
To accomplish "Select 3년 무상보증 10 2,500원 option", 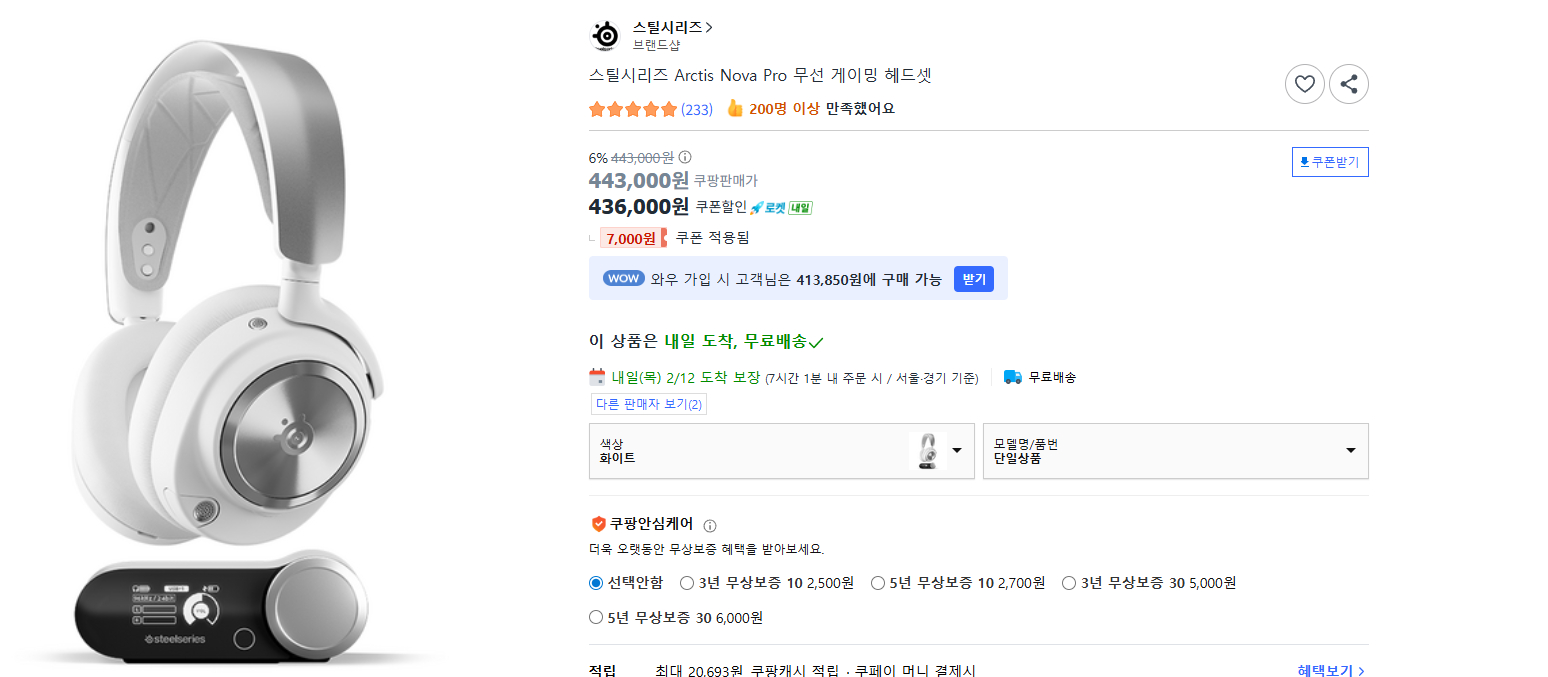I will coord(687,582).
